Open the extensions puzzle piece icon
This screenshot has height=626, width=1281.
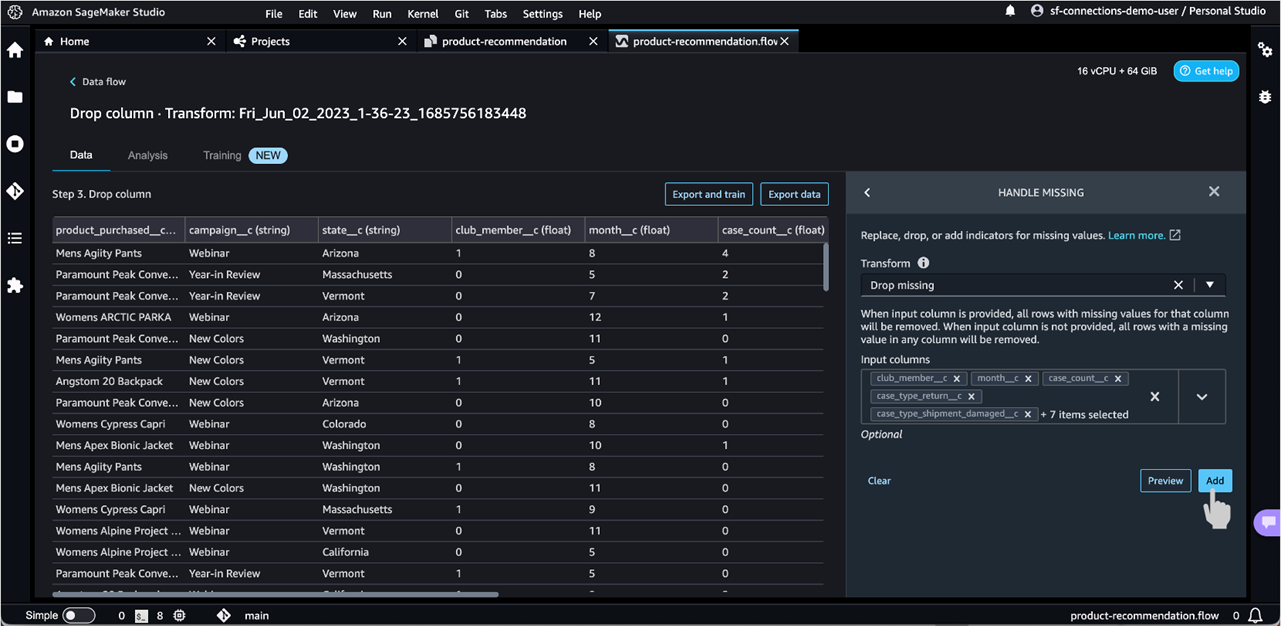tap(15, 285)
